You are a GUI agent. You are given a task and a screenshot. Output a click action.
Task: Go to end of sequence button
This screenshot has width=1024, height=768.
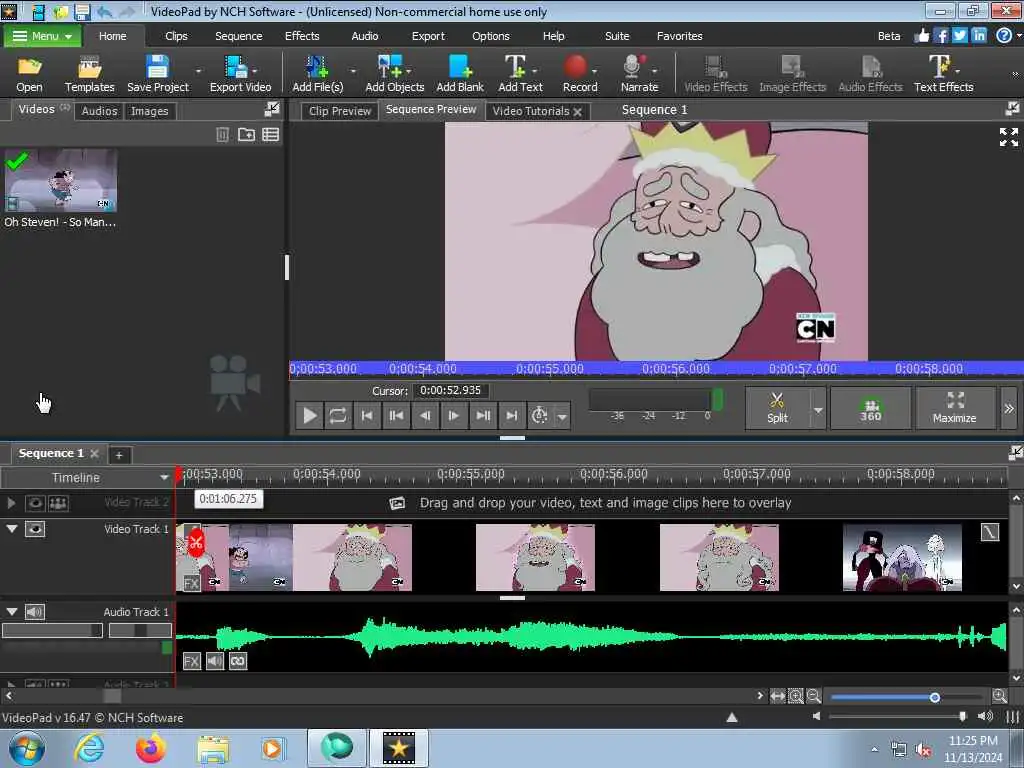[512, 415]
